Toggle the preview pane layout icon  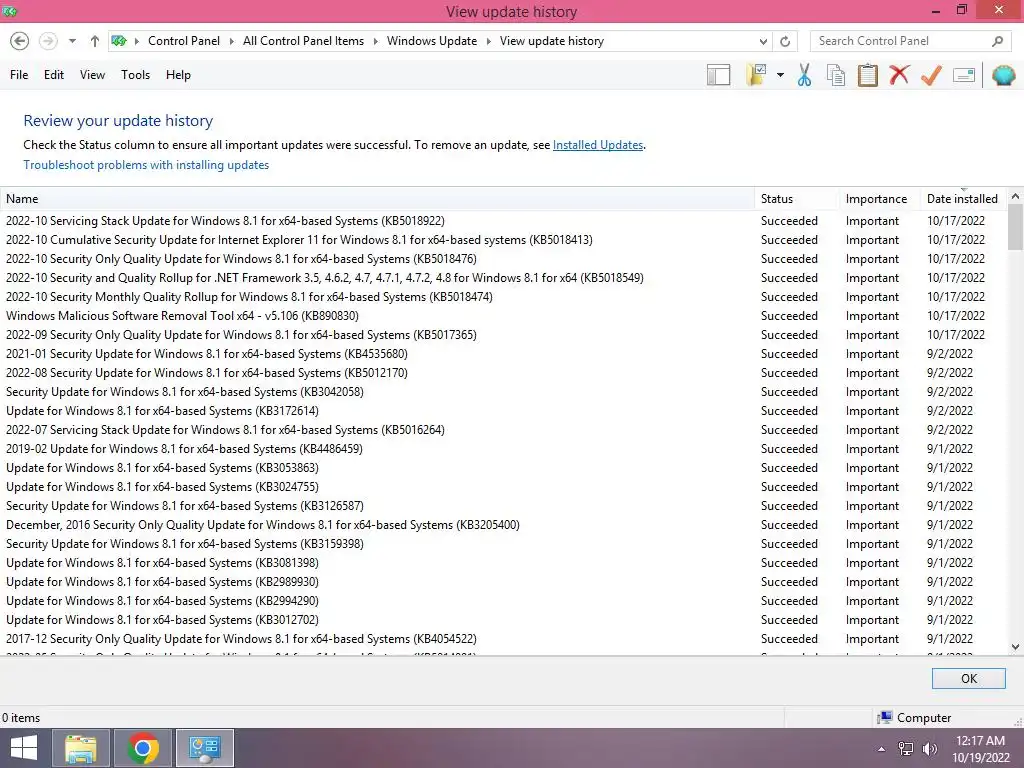pos(718,75)
